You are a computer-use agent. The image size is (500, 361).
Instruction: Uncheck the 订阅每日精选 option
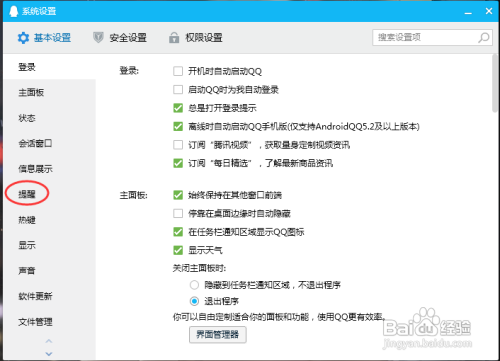coord(178,163)
